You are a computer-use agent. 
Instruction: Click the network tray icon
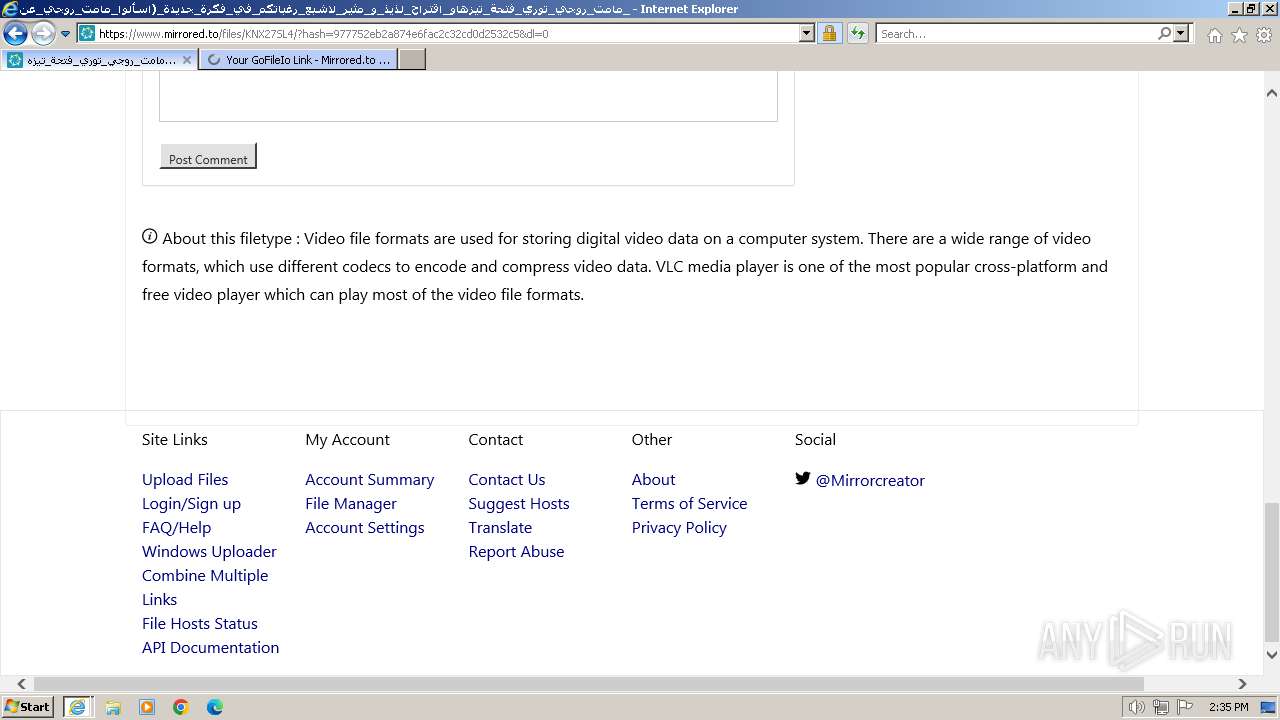1161,707
